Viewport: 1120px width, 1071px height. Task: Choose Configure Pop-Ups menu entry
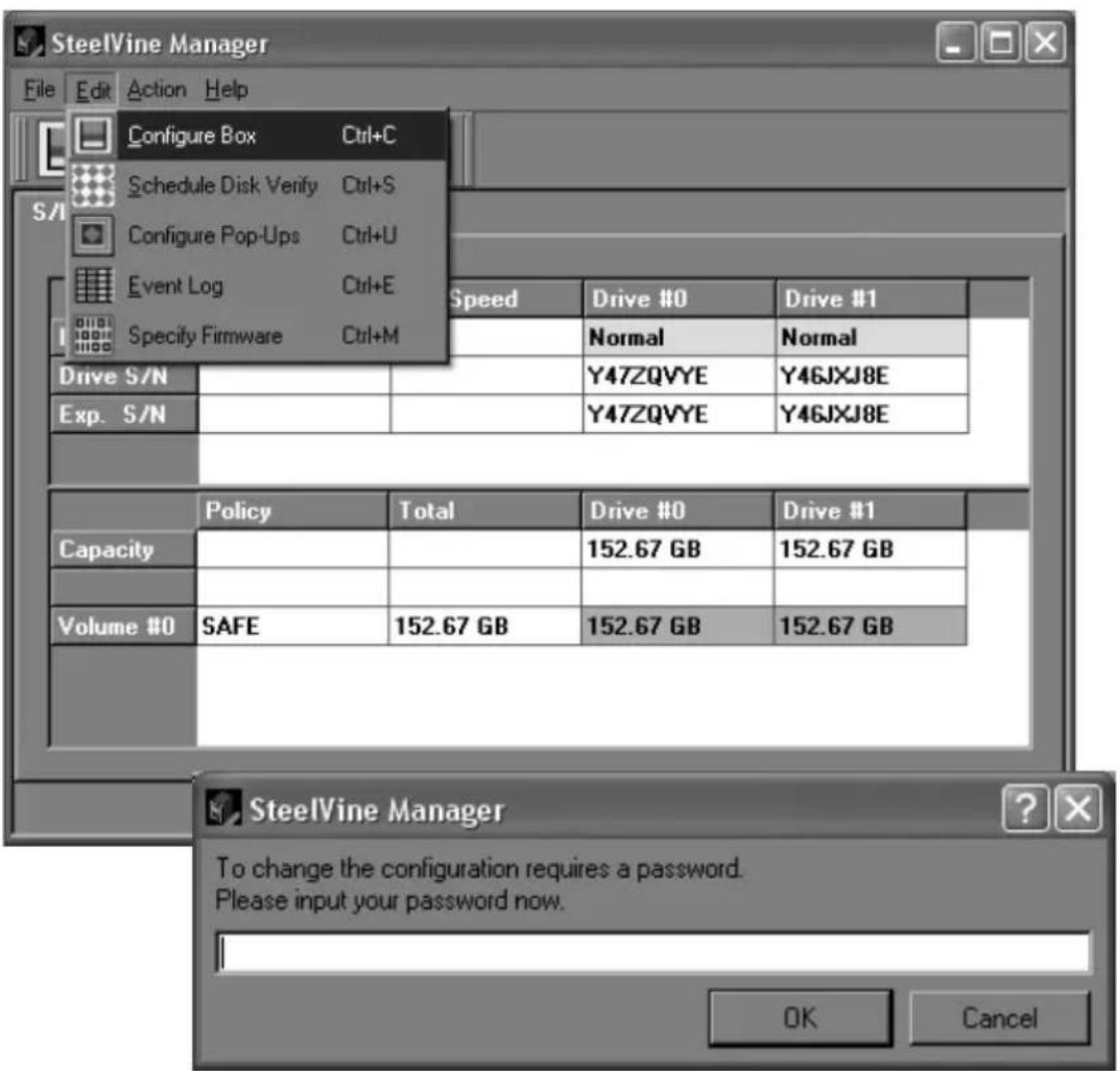click(x=259, y=235)
